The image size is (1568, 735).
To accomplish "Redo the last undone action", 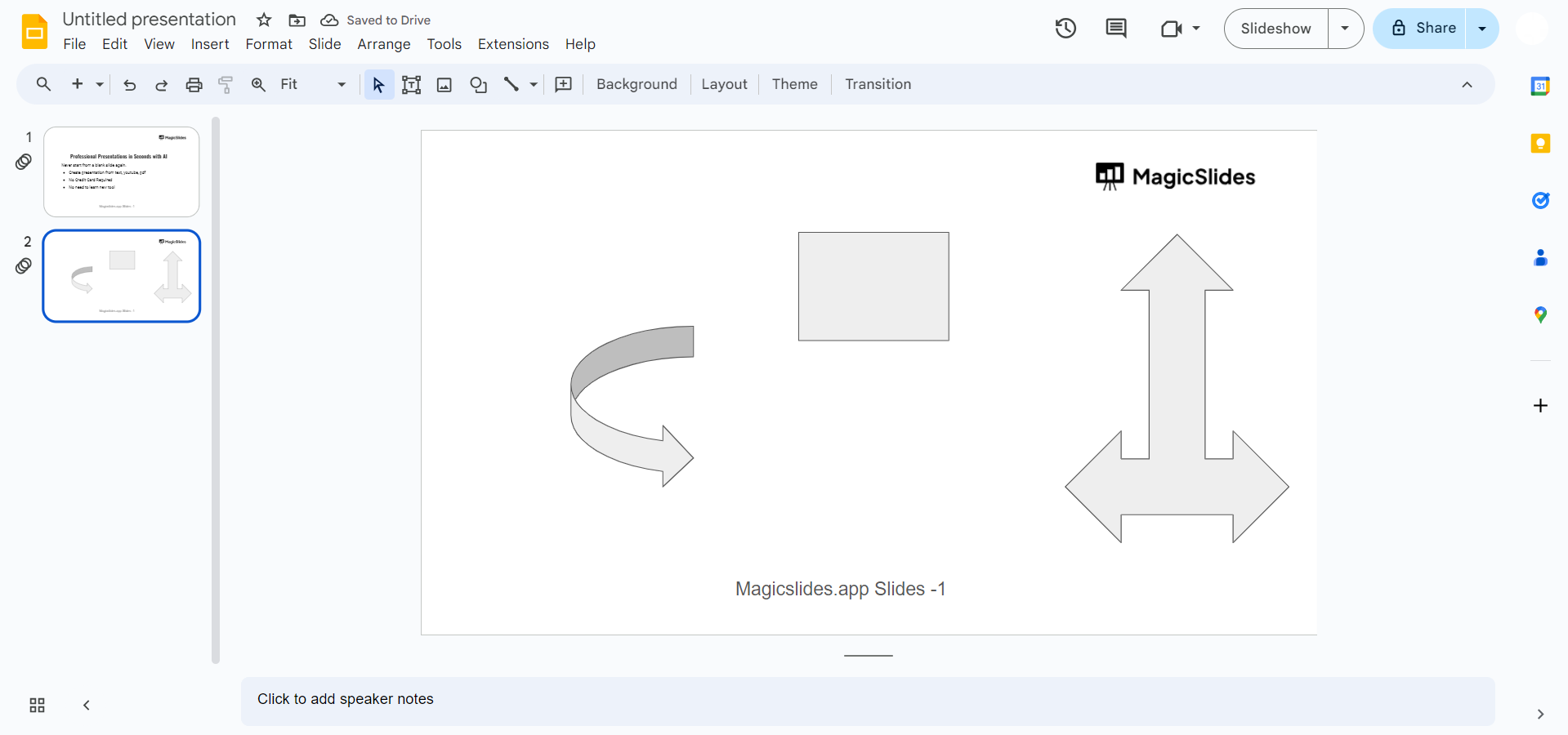I will coord(161,84).
